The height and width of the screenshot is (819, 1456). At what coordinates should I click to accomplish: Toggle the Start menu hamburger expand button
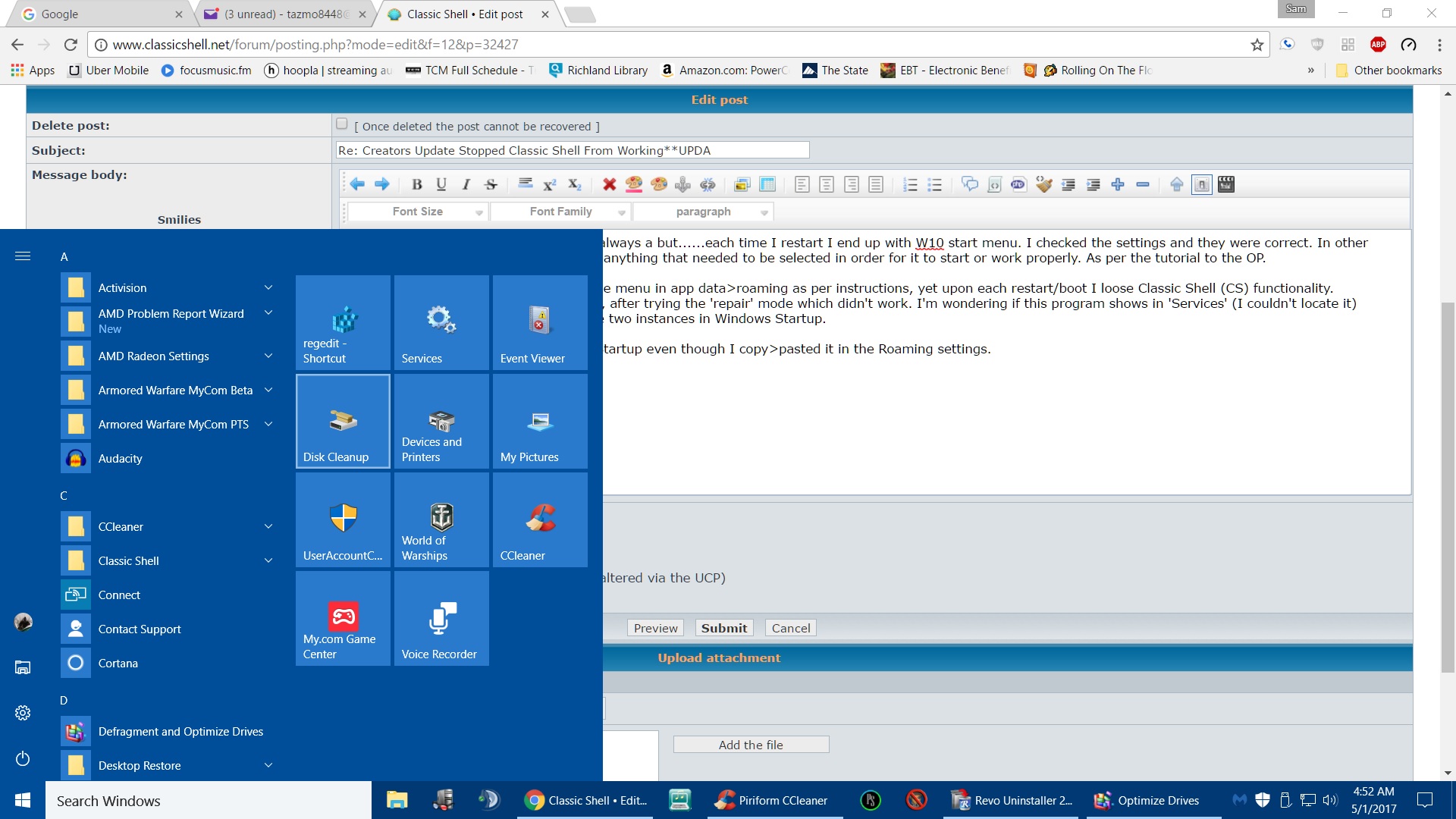coord(23,256)
